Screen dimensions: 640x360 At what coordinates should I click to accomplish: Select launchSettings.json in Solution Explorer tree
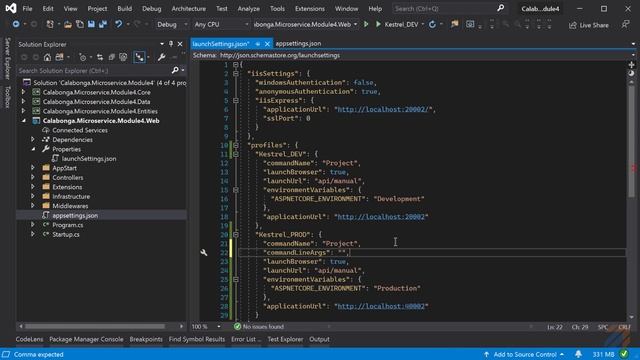tap(89, 158)
